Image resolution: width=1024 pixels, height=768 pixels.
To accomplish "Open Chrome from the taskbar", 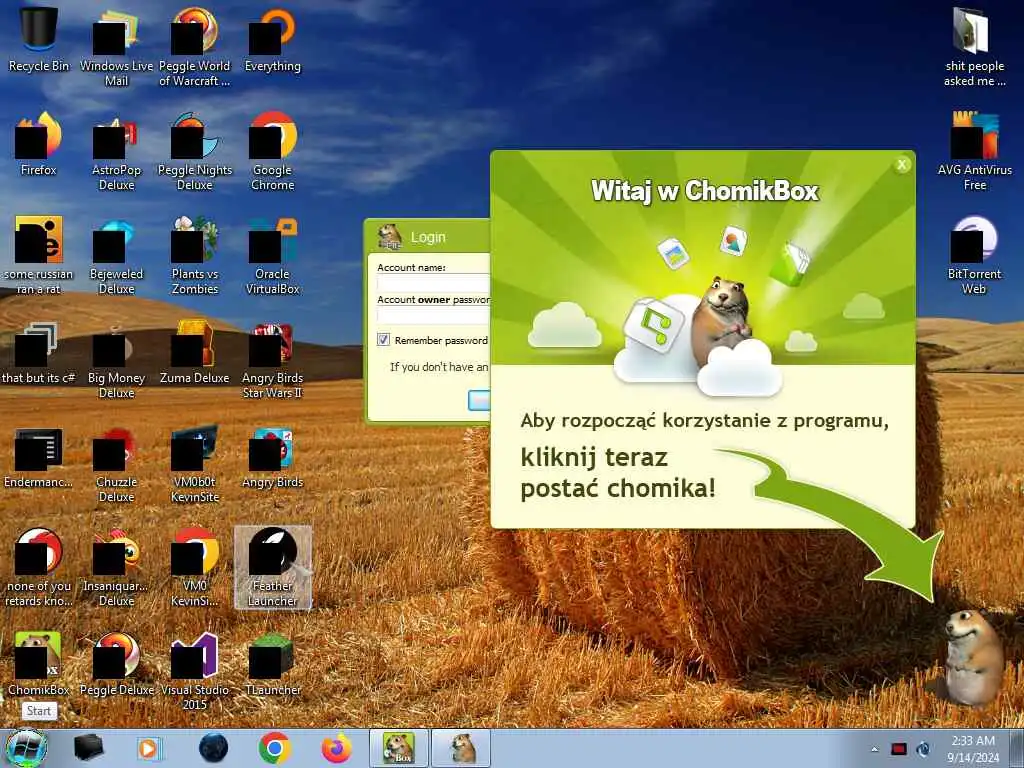I will [x=274, y=748].
